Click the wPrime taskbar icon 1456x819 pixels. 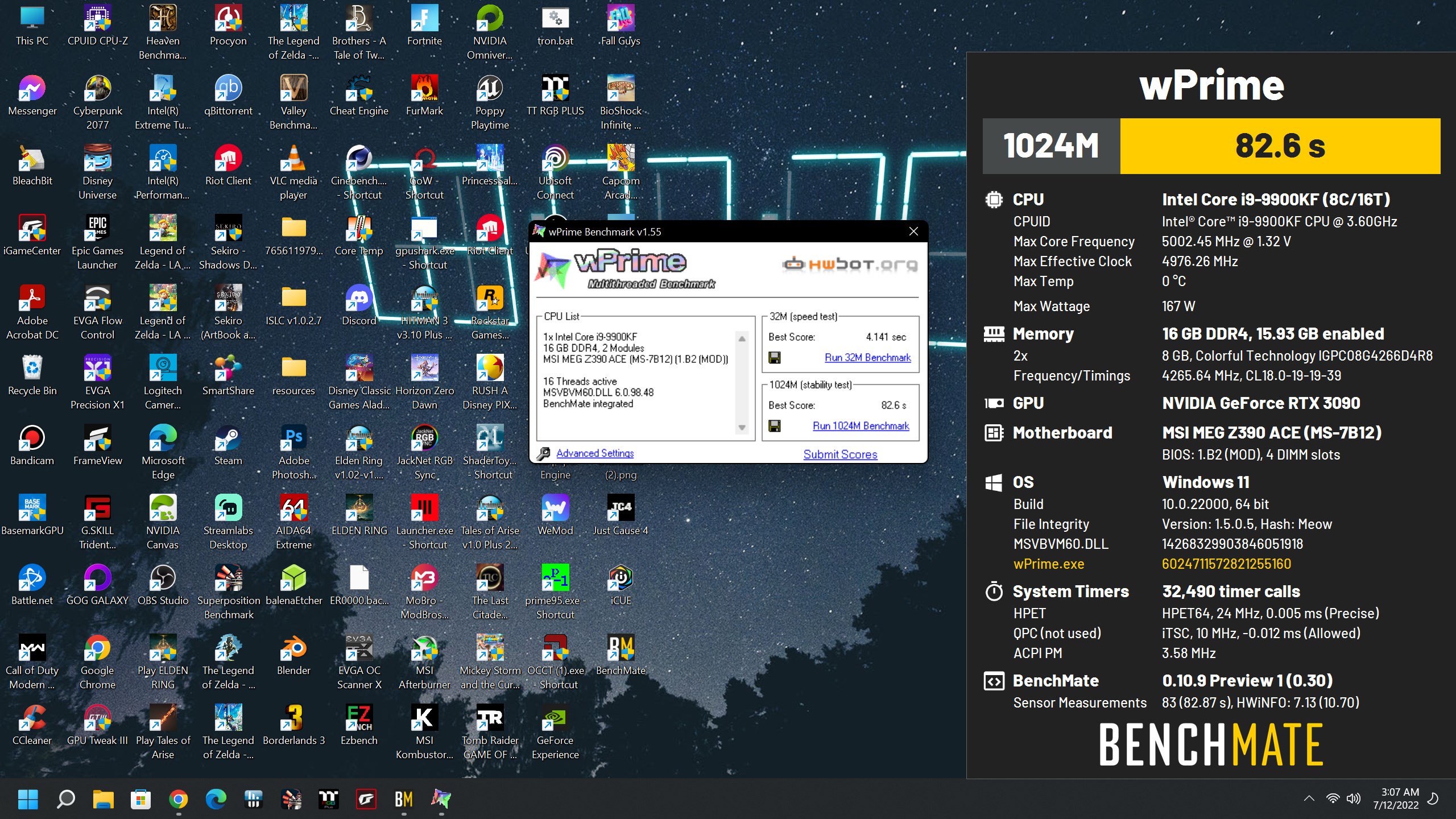tap(441, 799)
